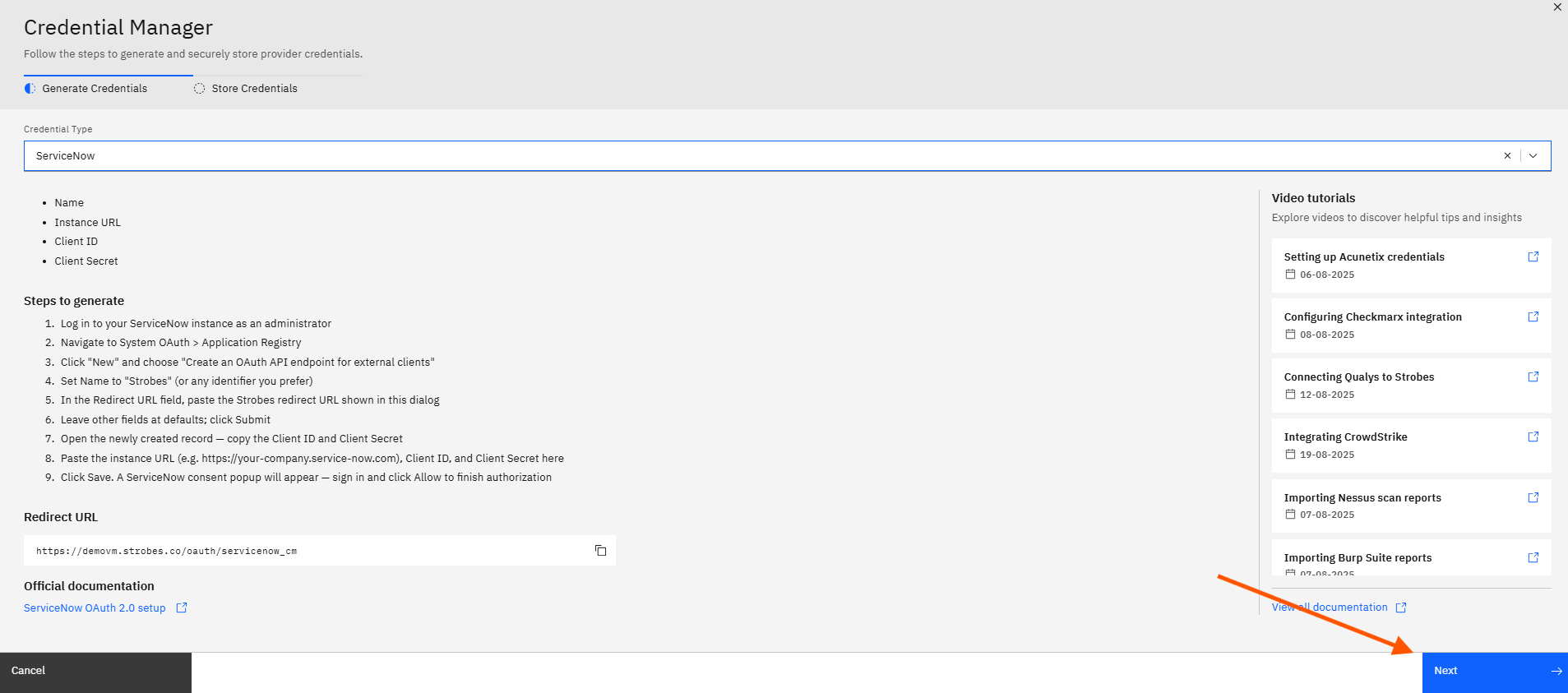
Task: Expand the Credential Type dropdown
Action: [1533, 155]
